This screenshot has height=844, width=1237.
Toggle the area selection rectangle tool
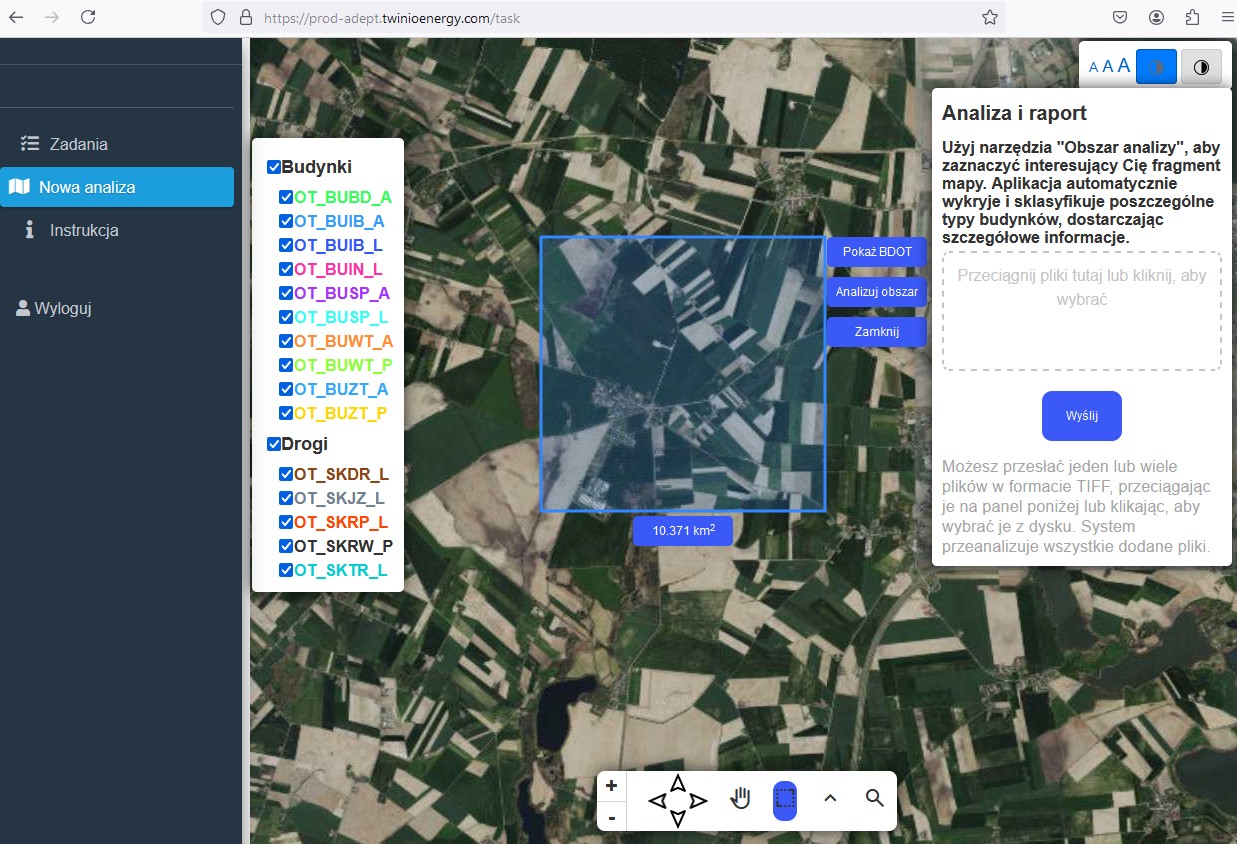click(x=785, y=799)
